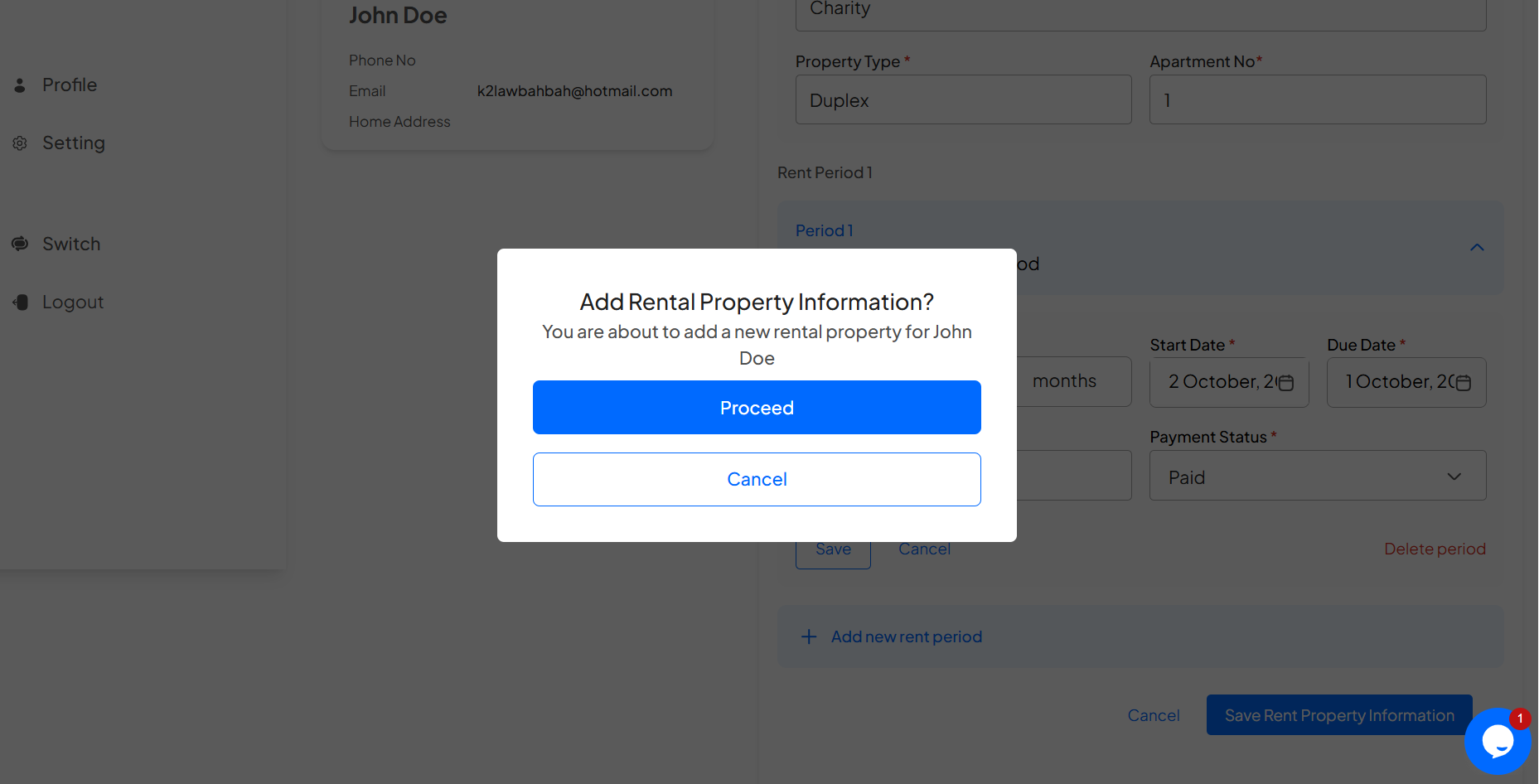
Task: Click Save Rent Property Information
Action: [1339, 715]
